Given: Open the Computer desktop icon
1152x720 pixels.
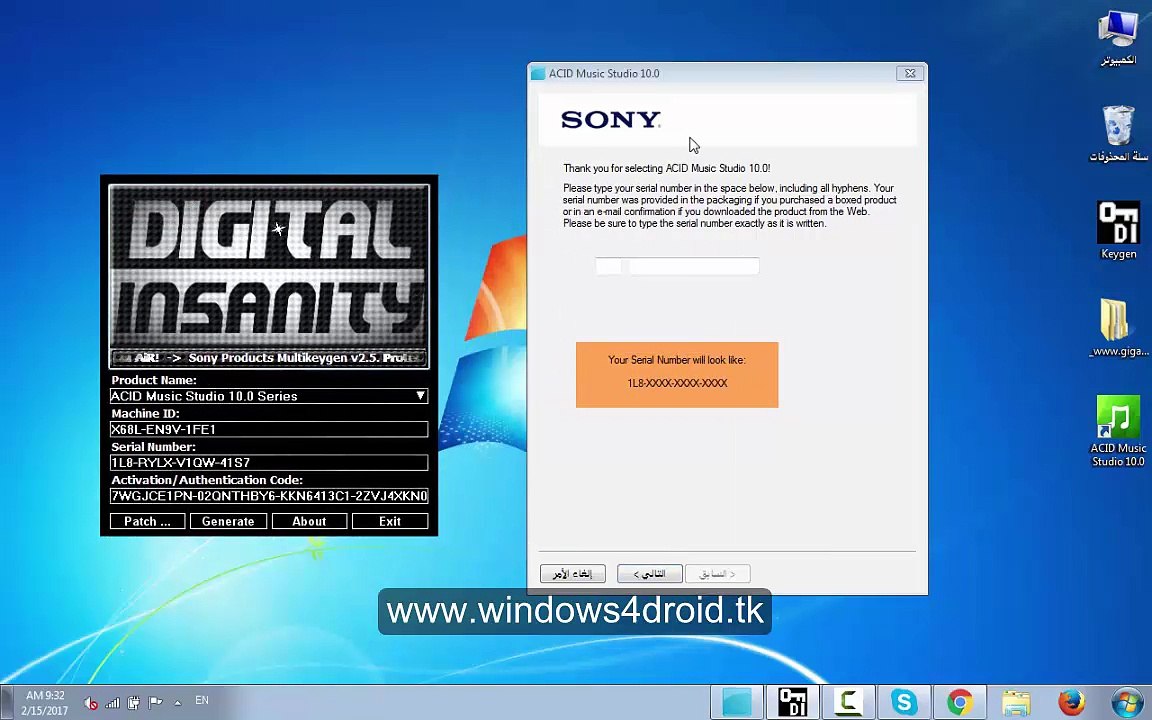Looking at the screenshot, I should click(1118, 38).
